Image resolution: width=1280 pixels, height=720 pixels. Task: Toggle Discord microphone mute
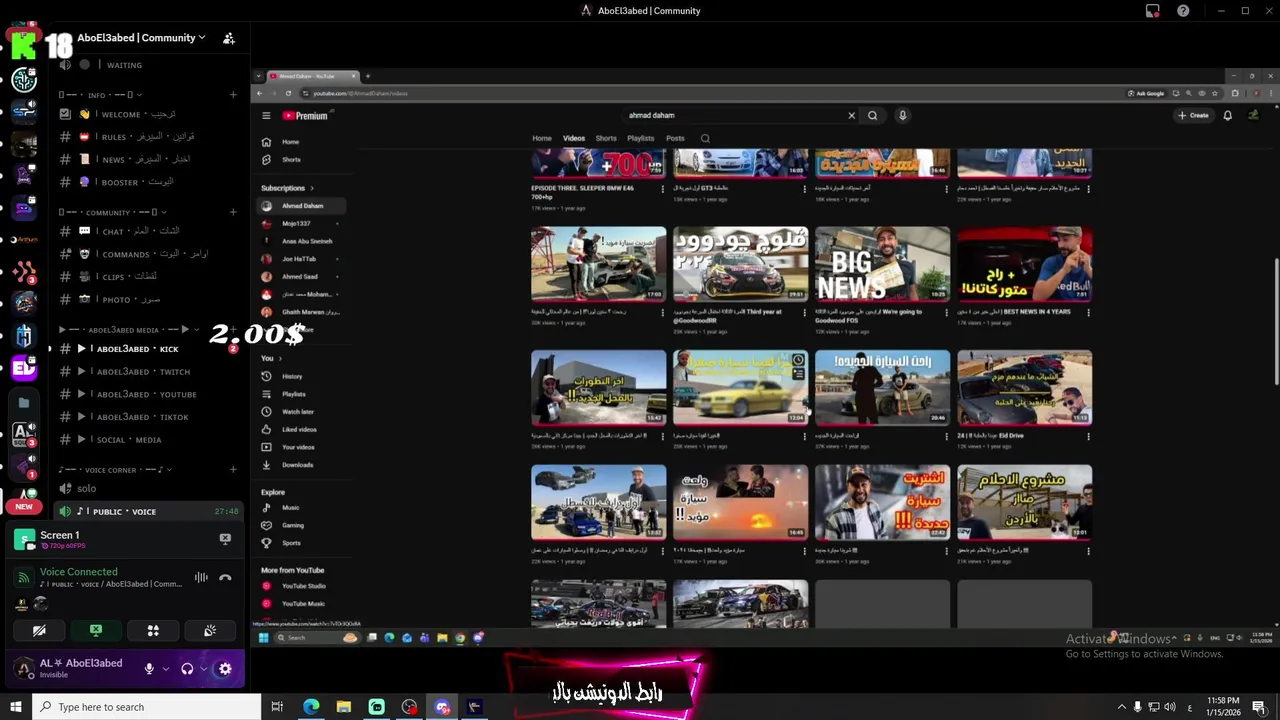149,669
